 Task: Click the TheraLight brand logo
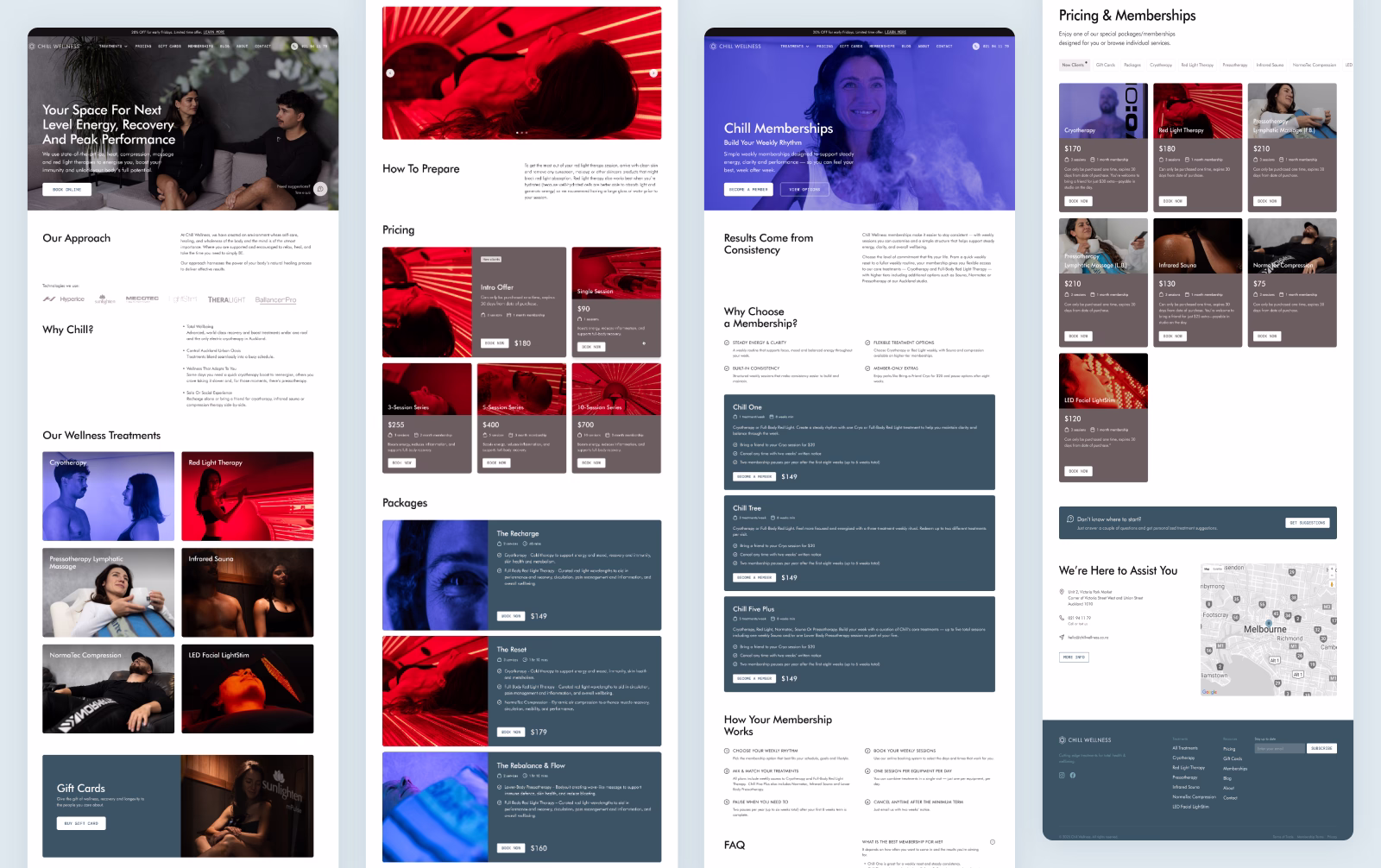pyautogui.click(x=227, y=299)
